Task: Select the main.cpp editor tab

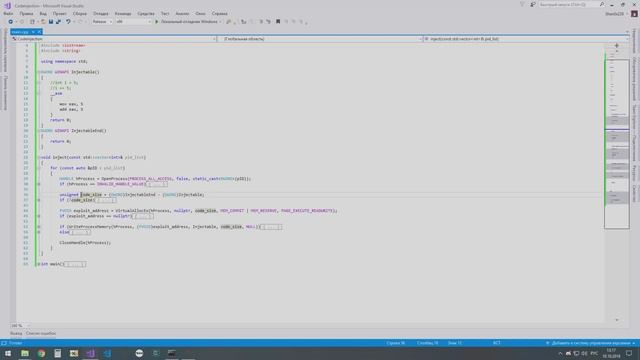Action: (20, 31)
